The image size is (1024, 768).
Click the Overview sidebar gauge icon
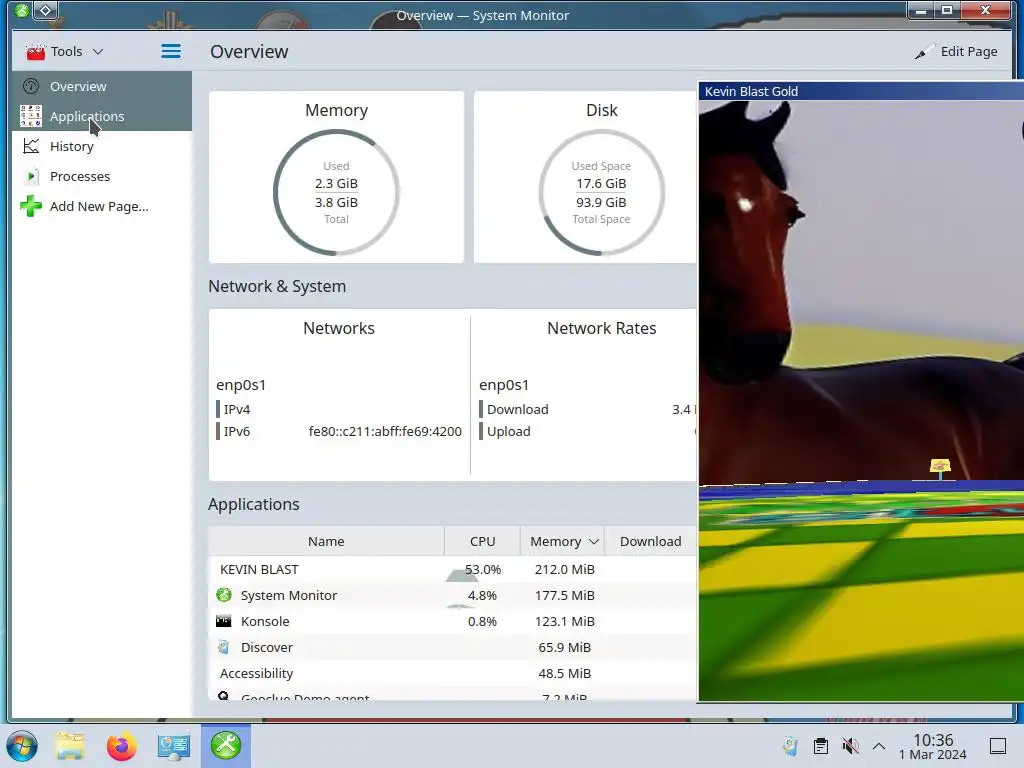(x=31, y=86)
